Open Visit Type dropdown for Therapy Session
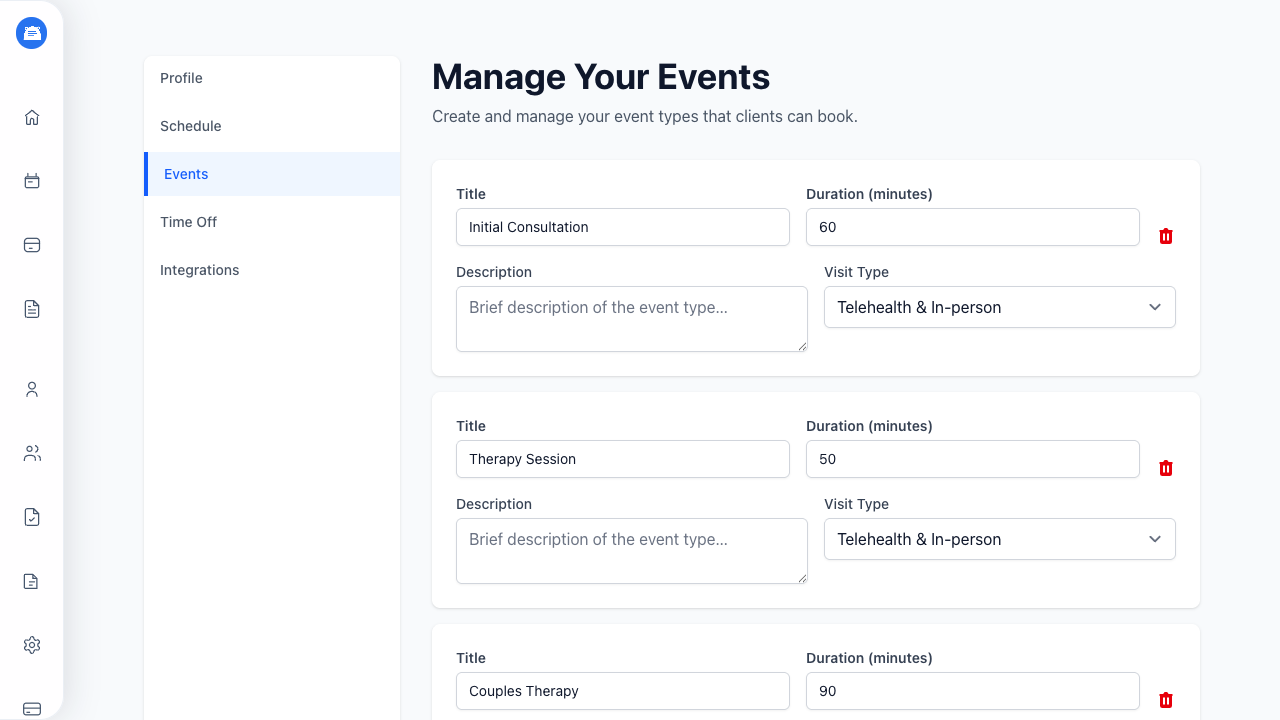This screenshot has width=1280, height=720. 999,539
